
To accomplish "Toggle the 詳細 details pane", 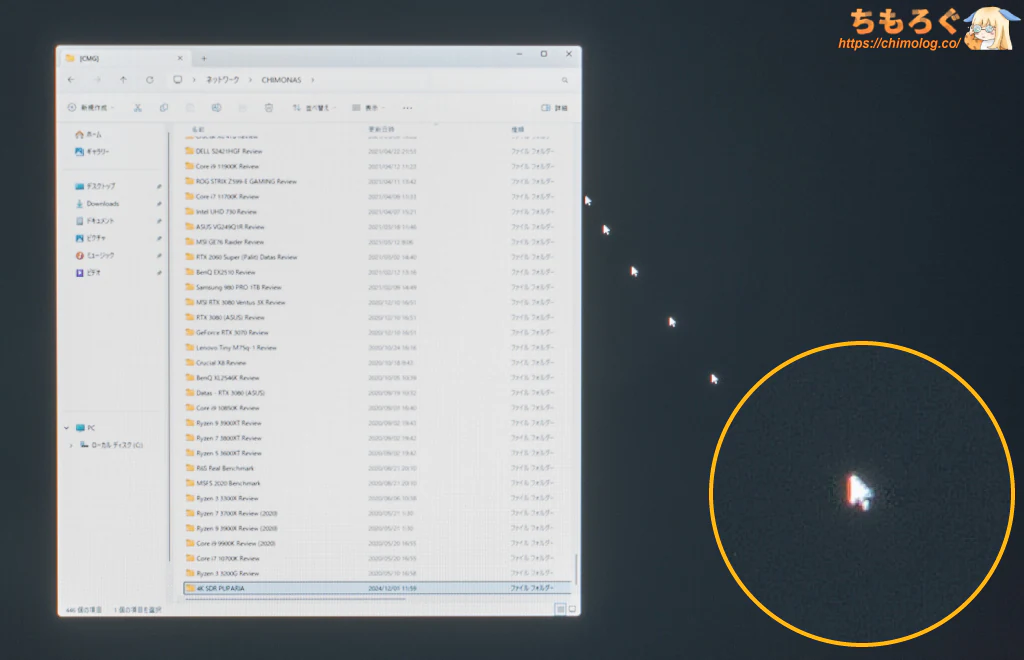I will coord(554,107).
